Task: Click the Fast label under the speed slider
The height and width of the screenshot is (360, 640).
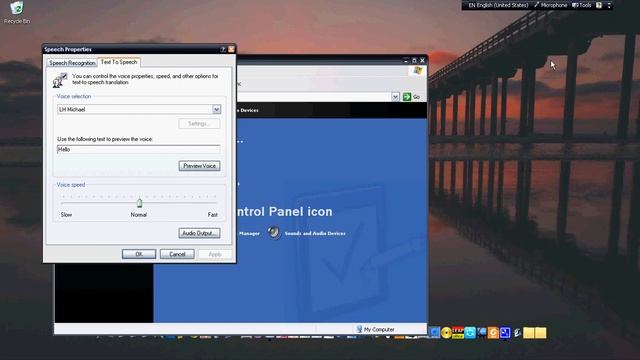Action: point(213,215)
